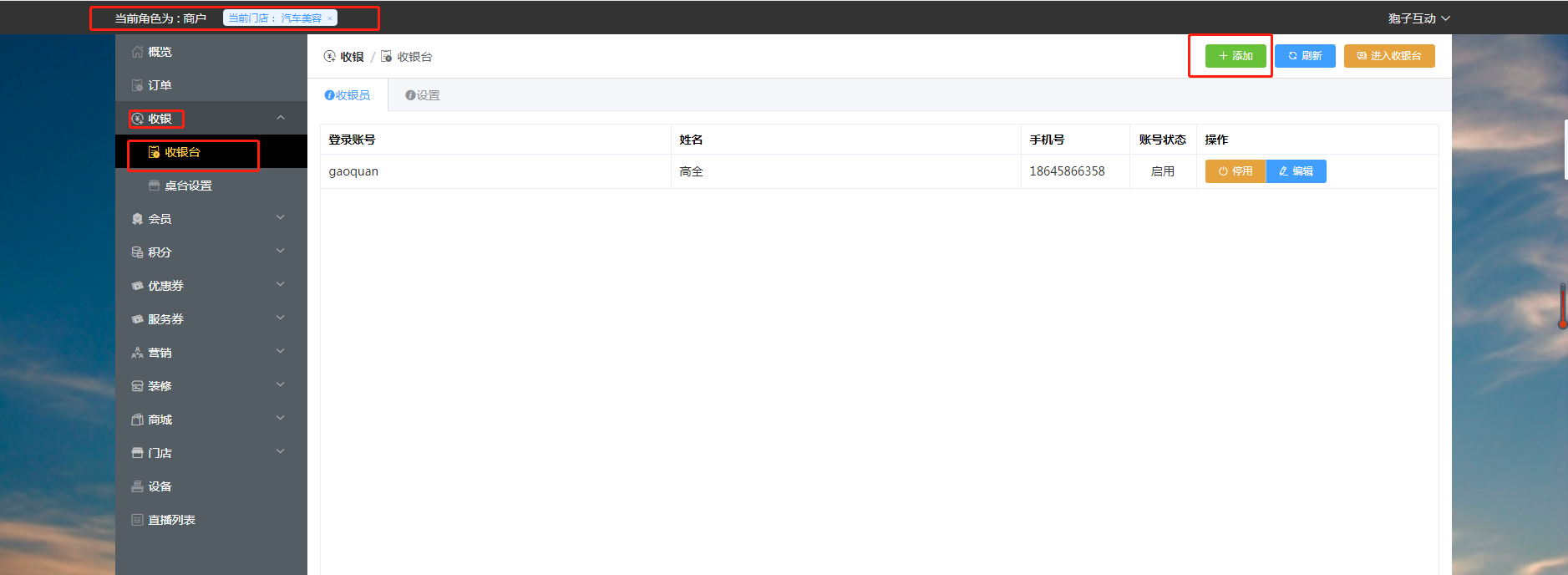Click the 当前角色为：商户 label
Image resolution: width=1568 pixels, height=575 pixels.
coord(160,18)
